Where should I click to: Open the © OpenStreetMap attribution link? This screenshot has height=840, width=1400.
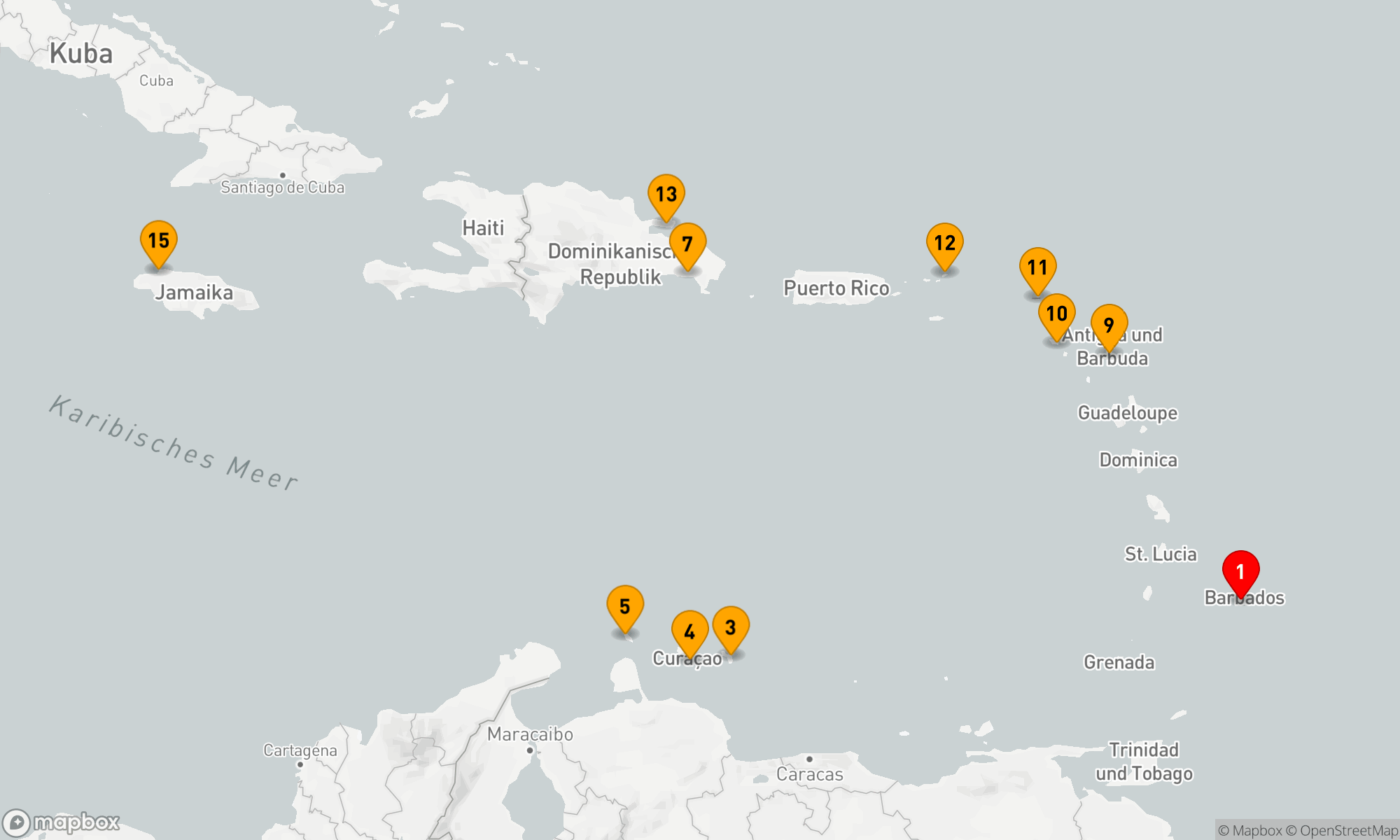coord(1341,830)
